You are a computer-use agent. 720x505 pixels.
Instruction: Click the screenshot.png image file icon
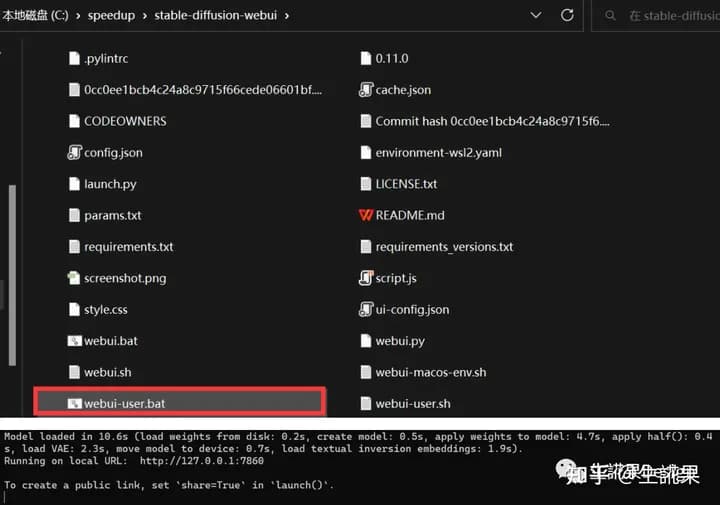(x=74, y=278)
